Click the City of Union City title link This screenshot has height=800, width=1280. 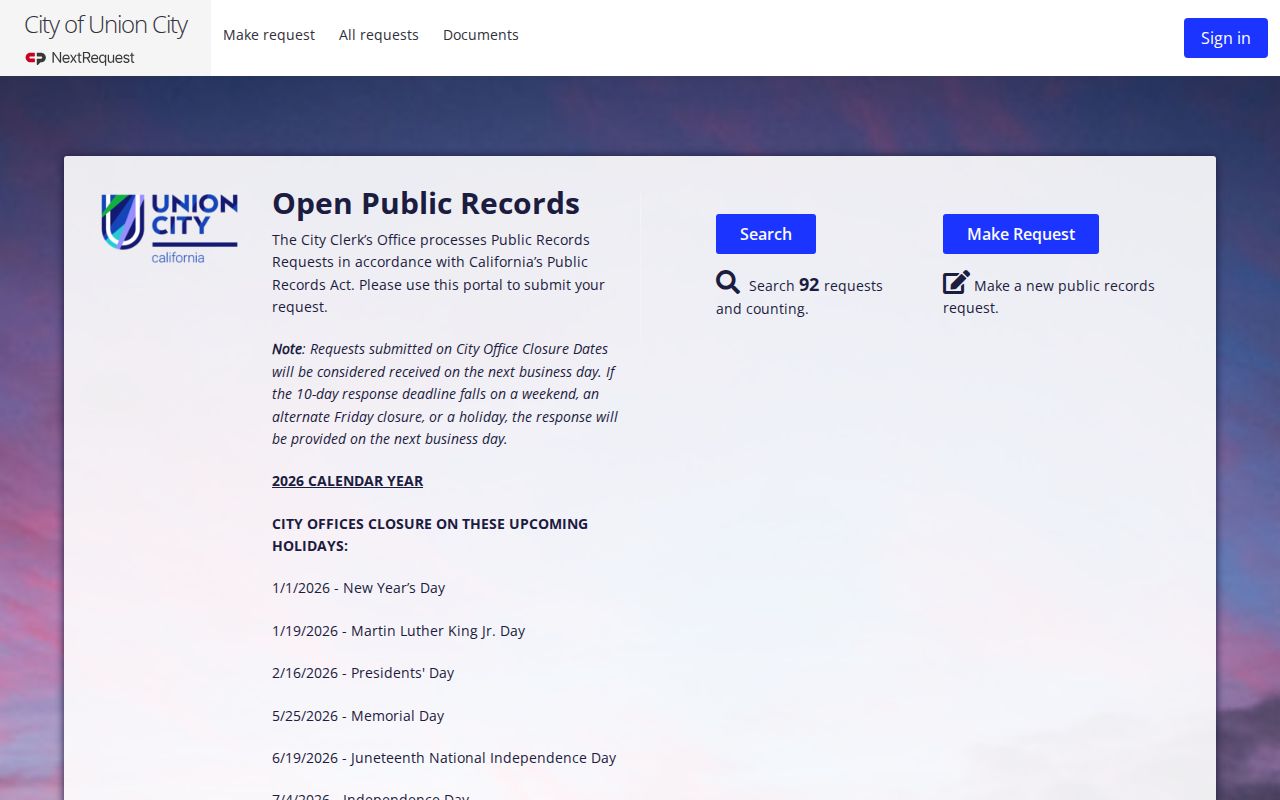tap(106, 25)
